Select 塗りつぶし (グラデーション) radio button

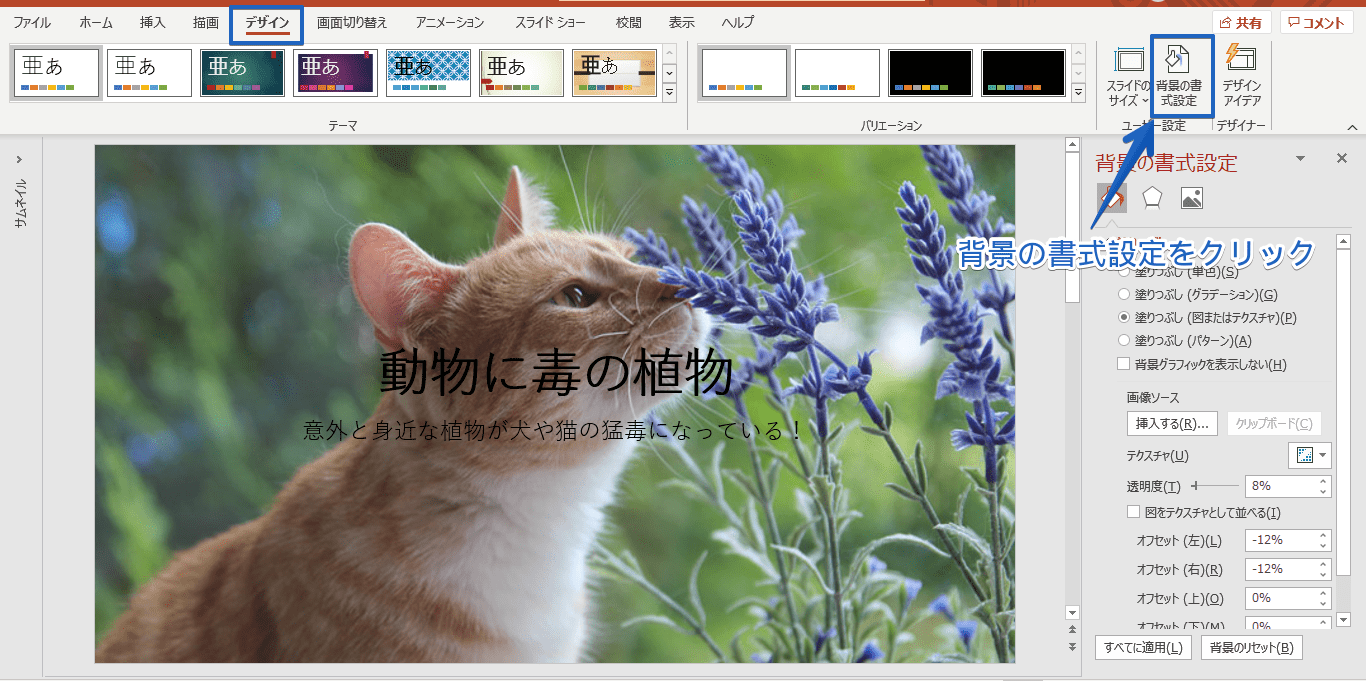[1122, 292]
